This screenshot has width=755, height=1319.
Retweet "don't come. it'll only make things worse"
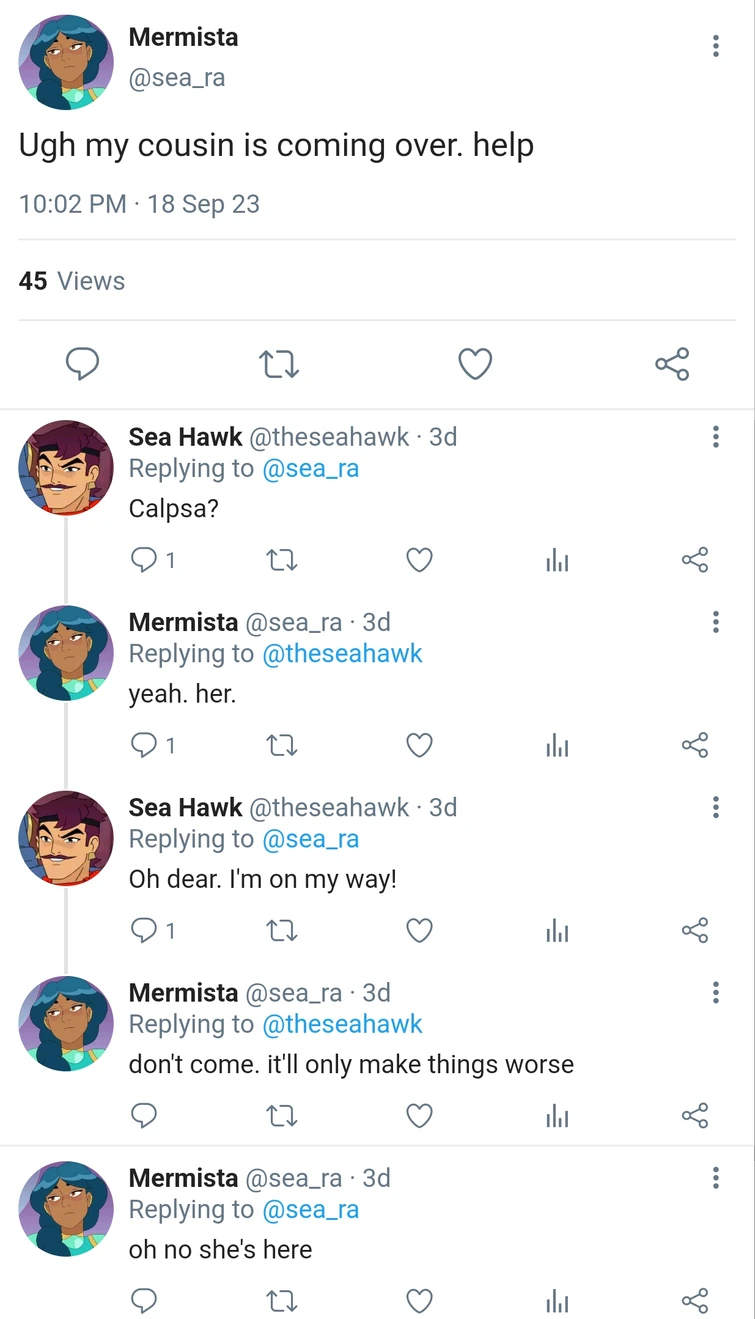pyautogui.click(x=281, y=1115)
